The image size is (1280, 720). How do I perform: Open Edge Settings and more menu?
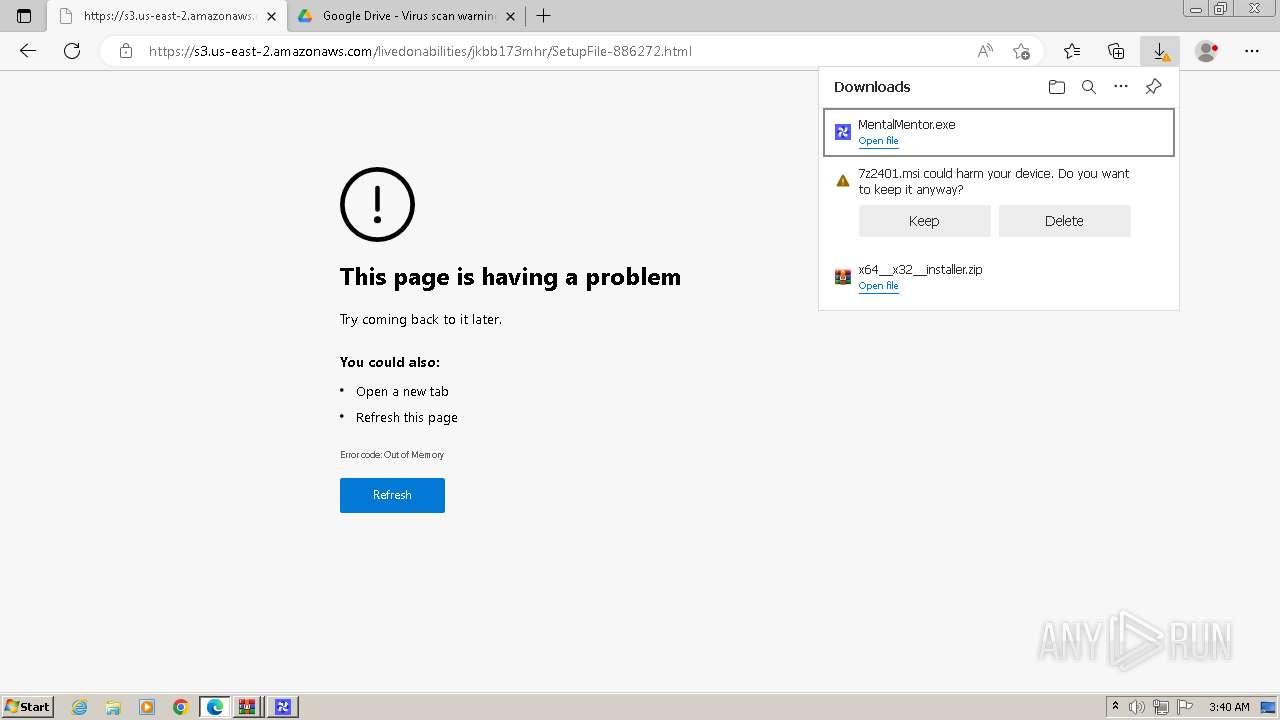[1252, 51]
